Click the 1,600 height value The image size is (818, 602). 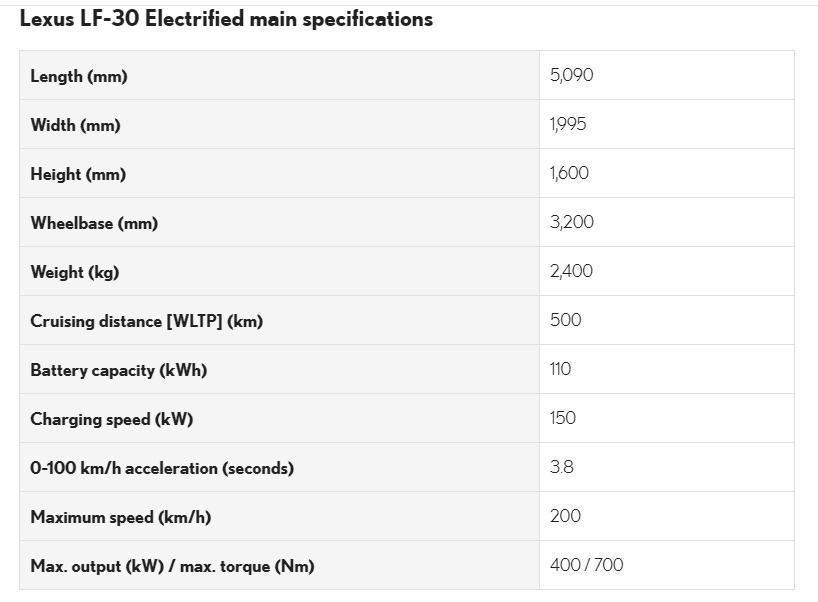[569, 173]
